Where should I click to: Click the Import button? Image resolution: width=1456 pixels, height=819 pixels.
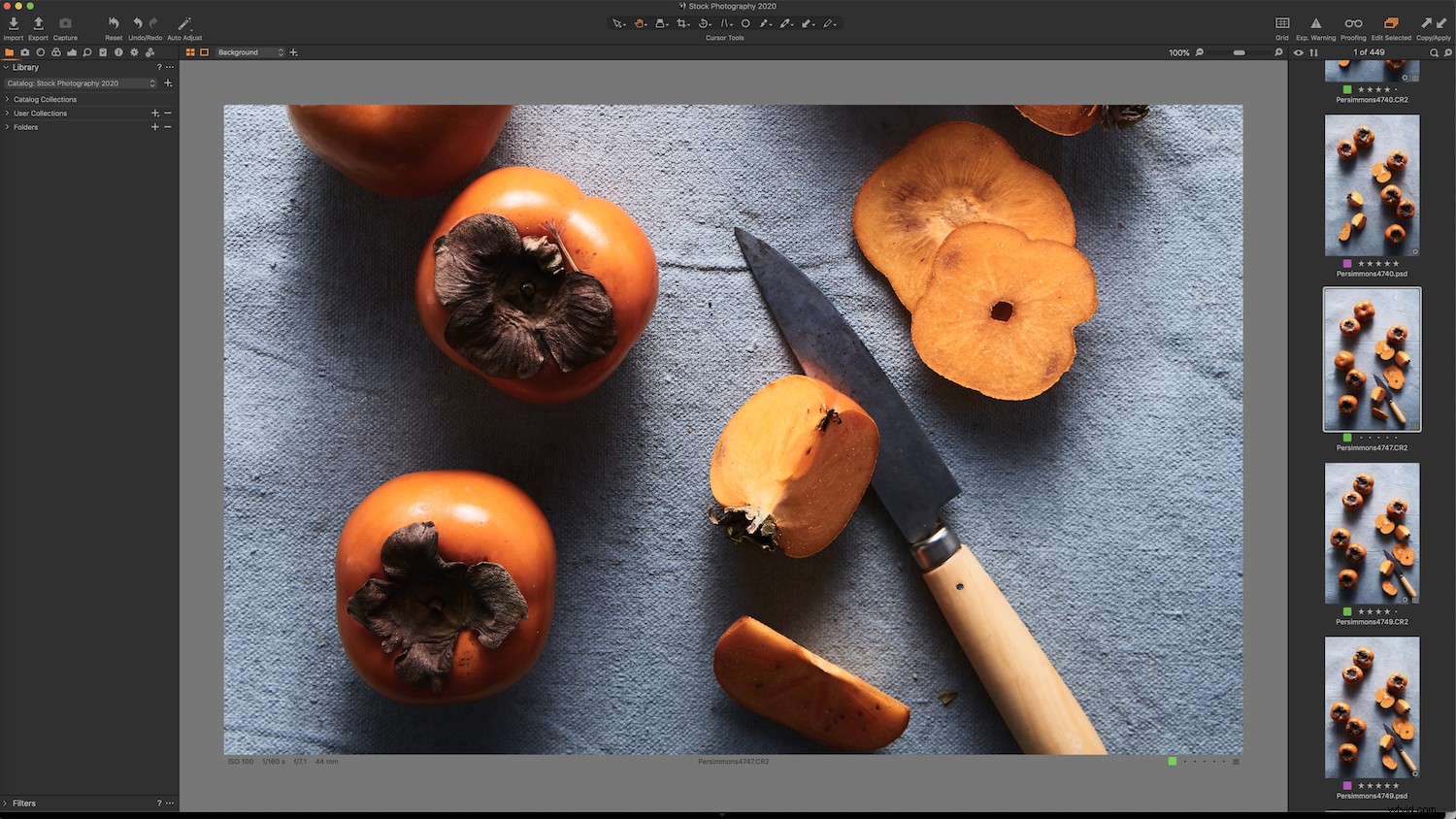click(13, 26)
